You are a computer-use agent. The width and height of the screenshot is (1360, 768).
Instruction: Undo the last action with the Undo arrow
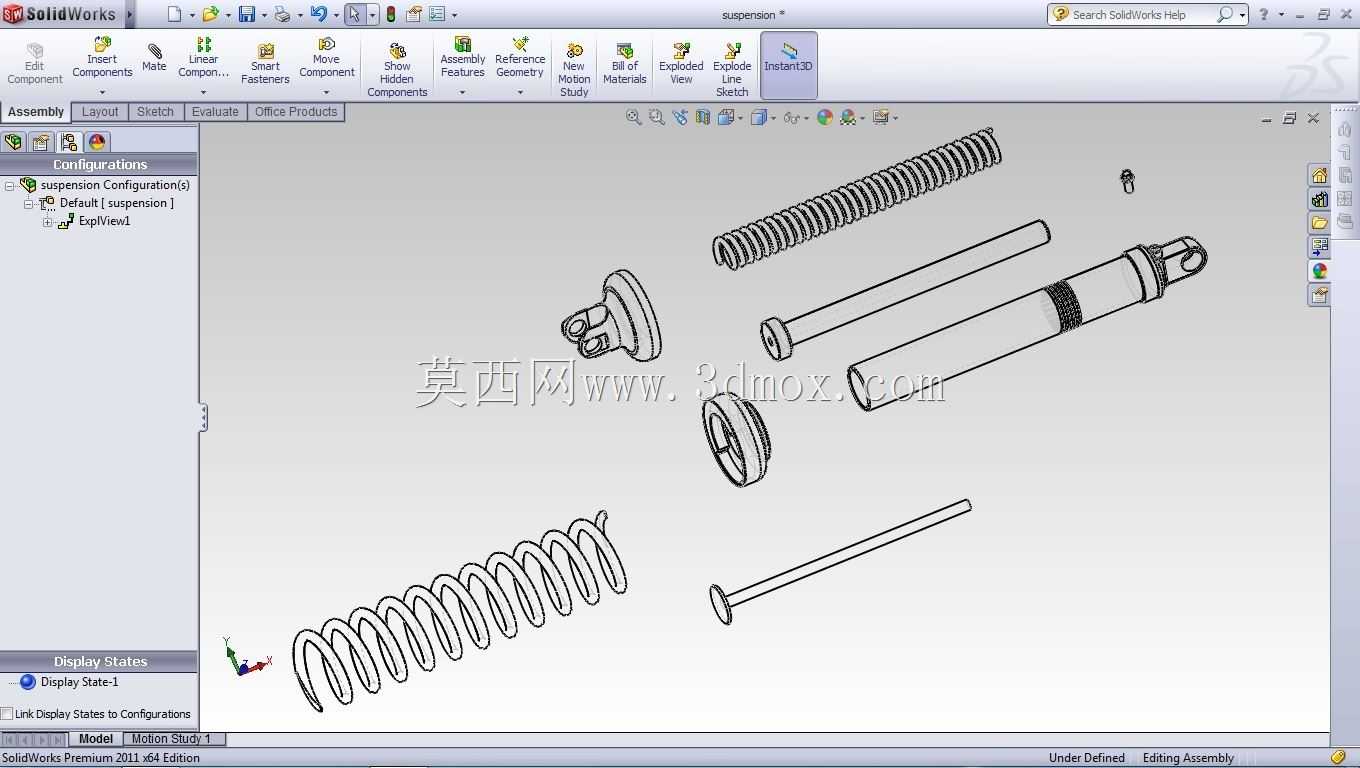(318, 14)
